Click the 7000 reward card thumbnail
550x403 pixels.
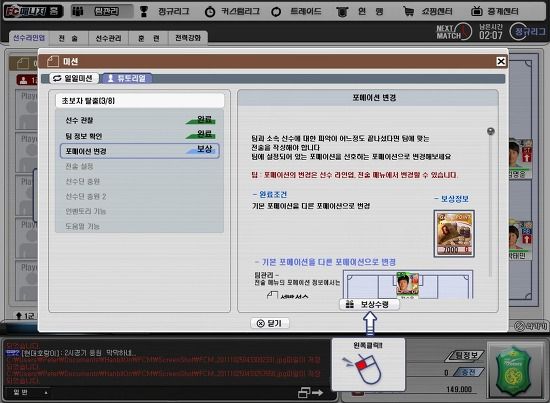click(454, 234)
